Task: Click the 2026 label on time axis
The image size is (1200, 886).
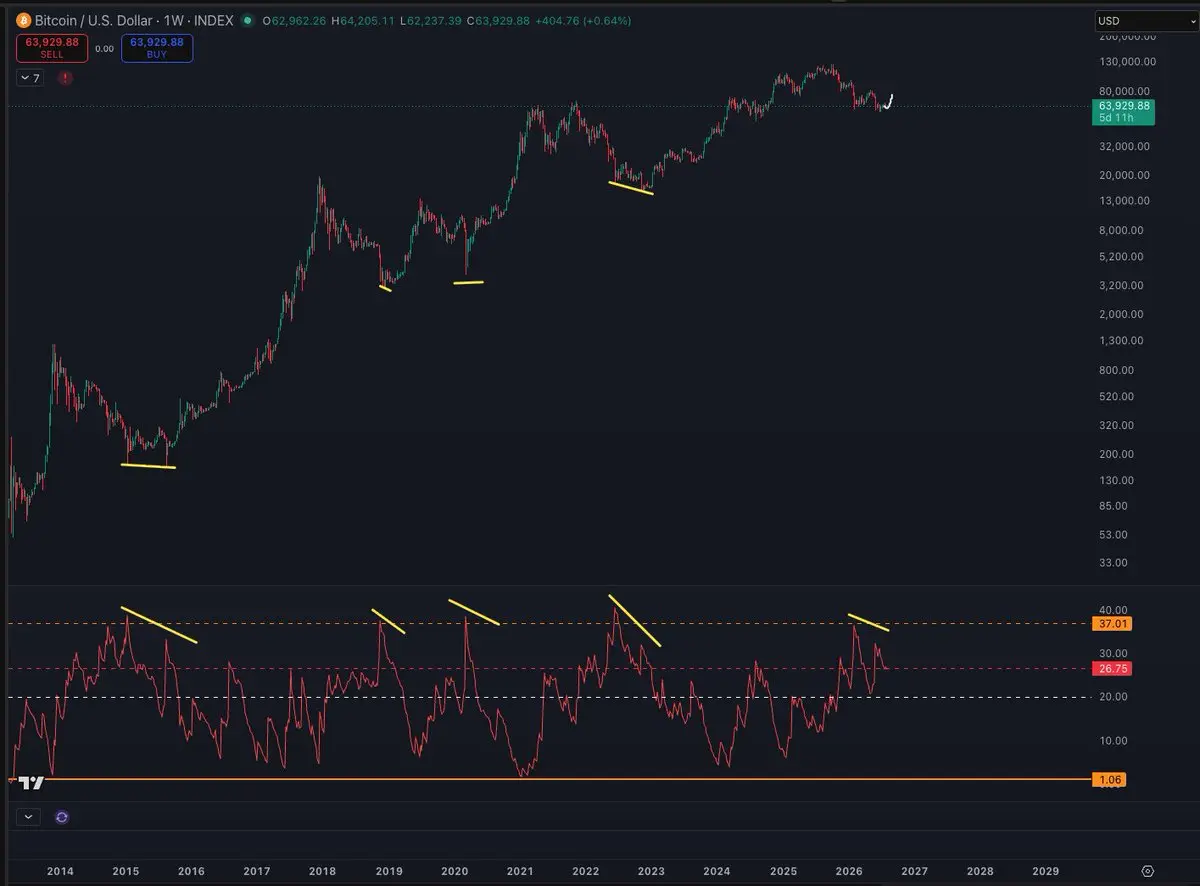Action: click(849, 871)
